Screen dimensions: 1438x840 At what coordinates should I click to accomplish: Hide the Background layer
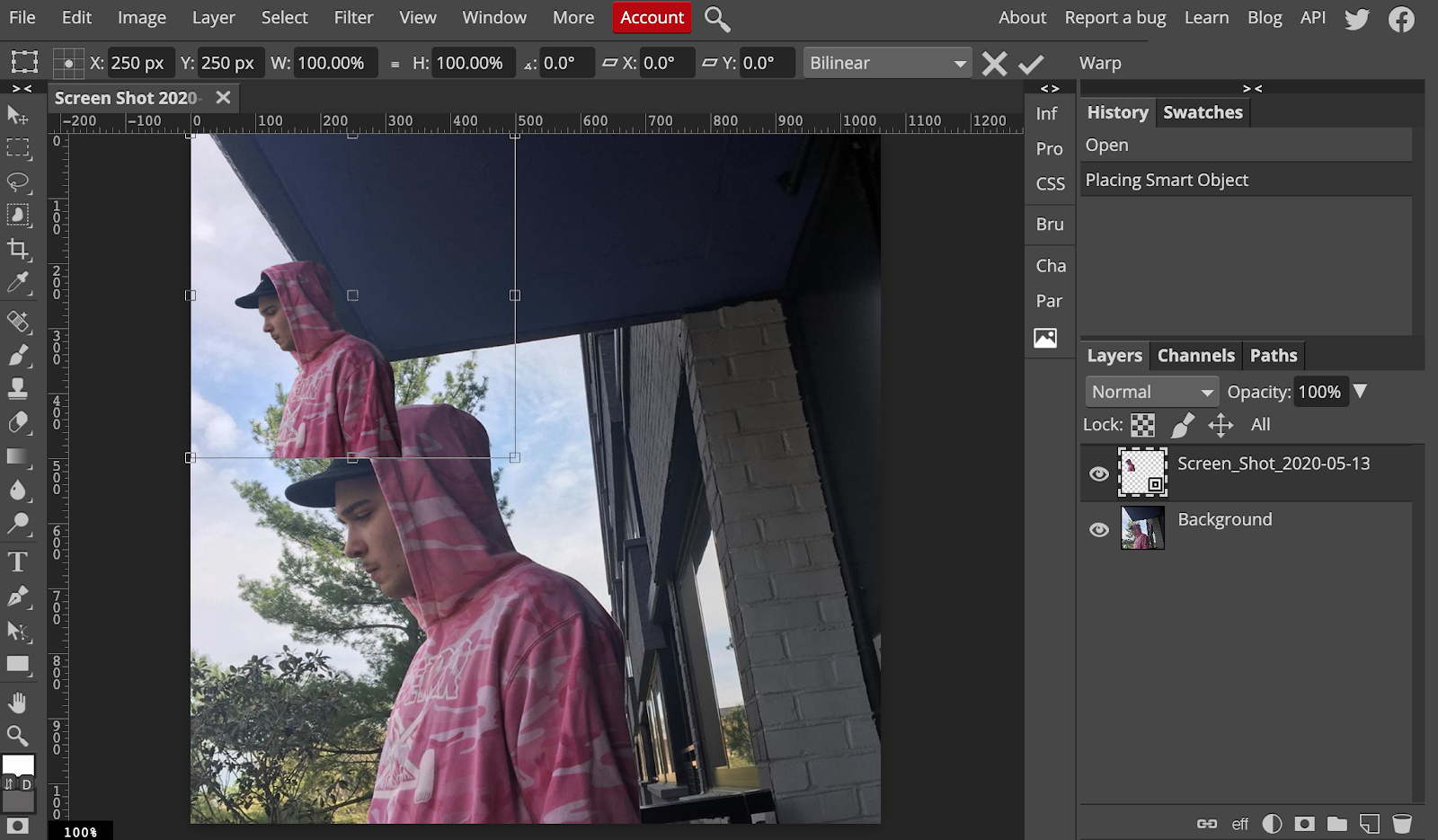(x=1098, y=530)
